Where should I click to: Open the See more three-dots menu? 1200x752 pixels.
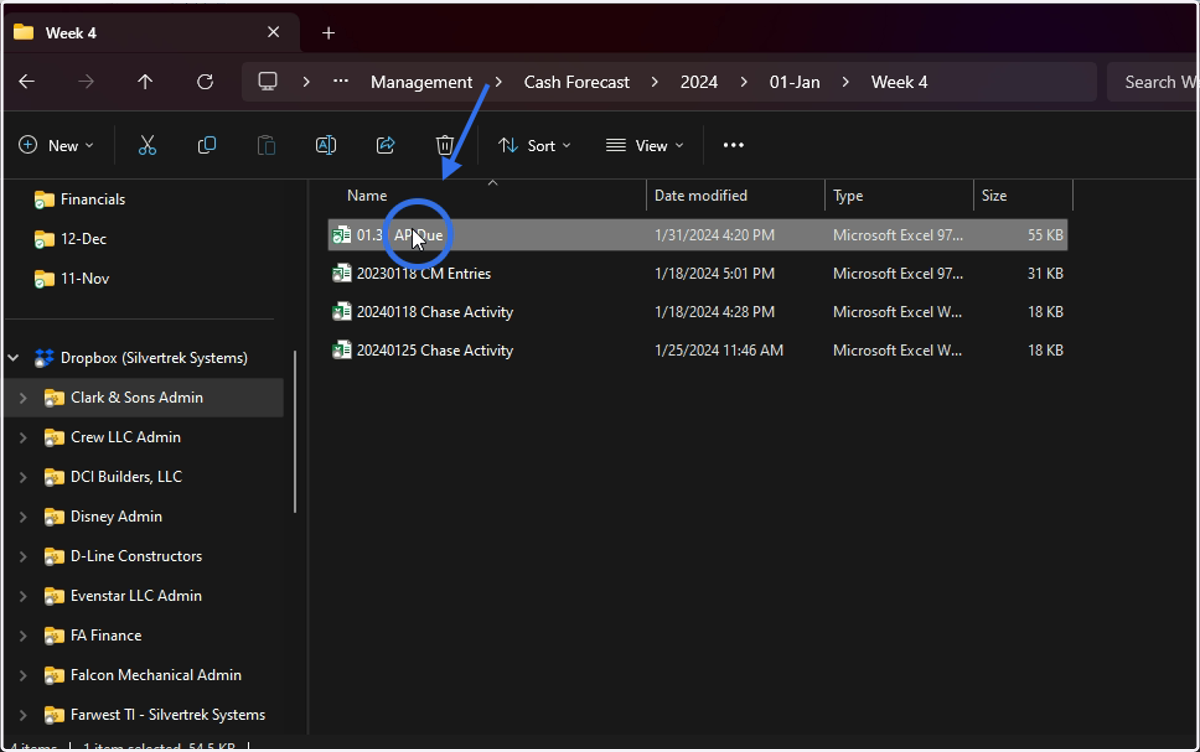pyautogui.click(x=733, y=146)
